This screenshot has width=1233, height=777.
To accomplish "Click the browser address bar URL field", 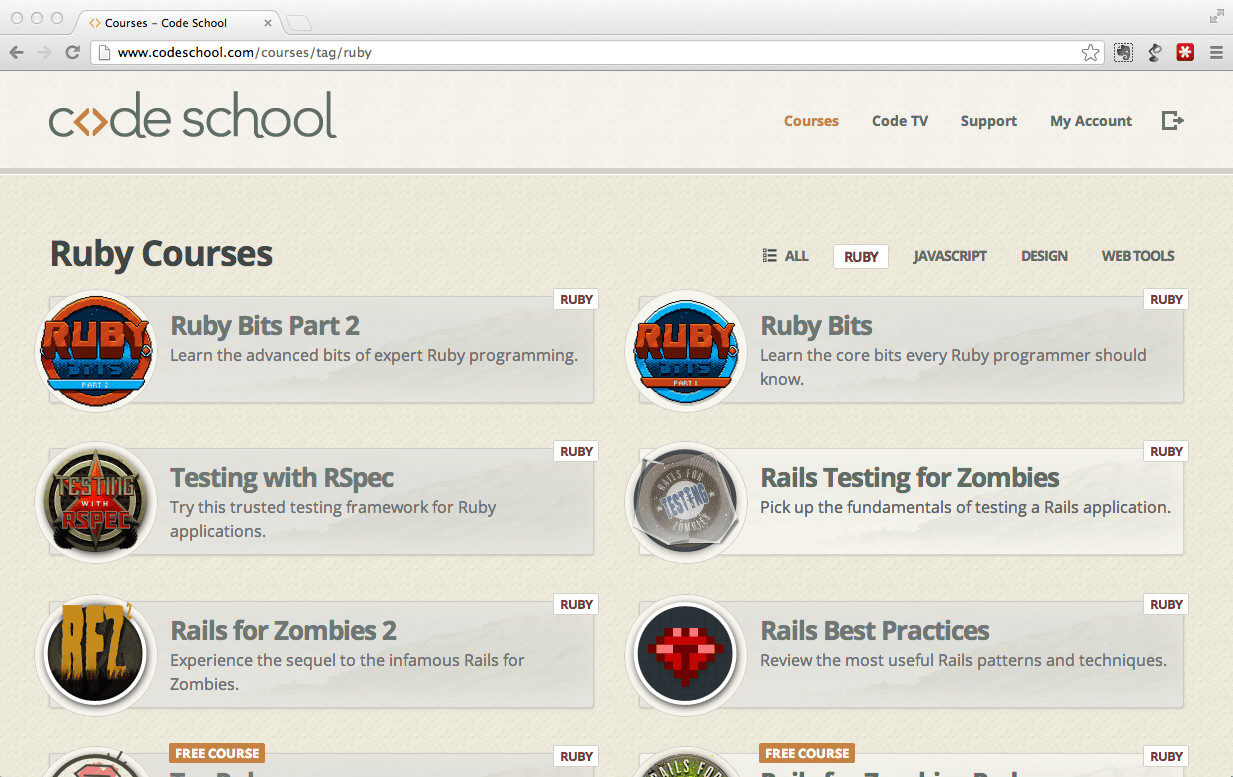I will click(x=590, y=53).
